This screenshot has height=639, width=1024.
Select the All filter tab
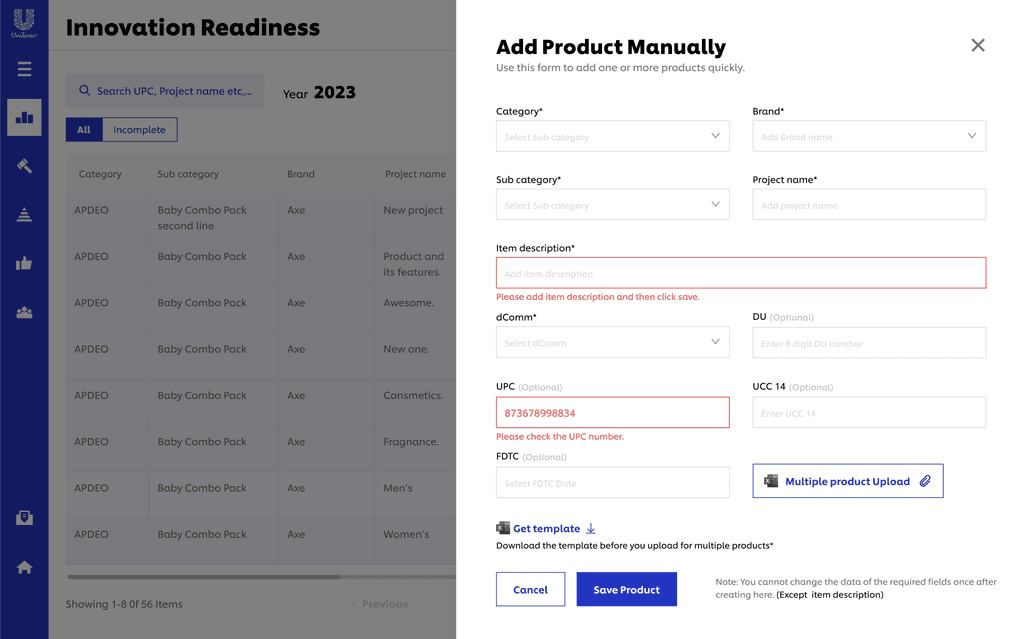point(84,130)
